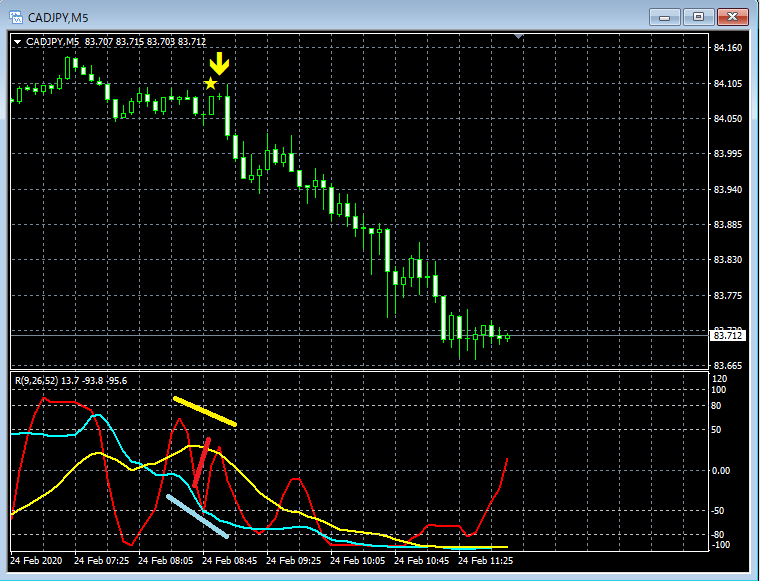Click the 24 Feb 08:05 time label
760x581 pixels.
[165, 561]
